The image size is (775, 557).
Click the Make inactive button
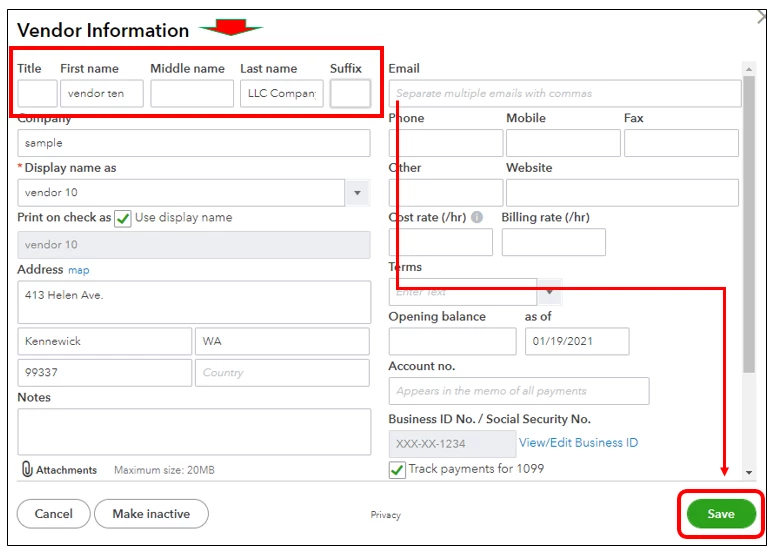151,514
